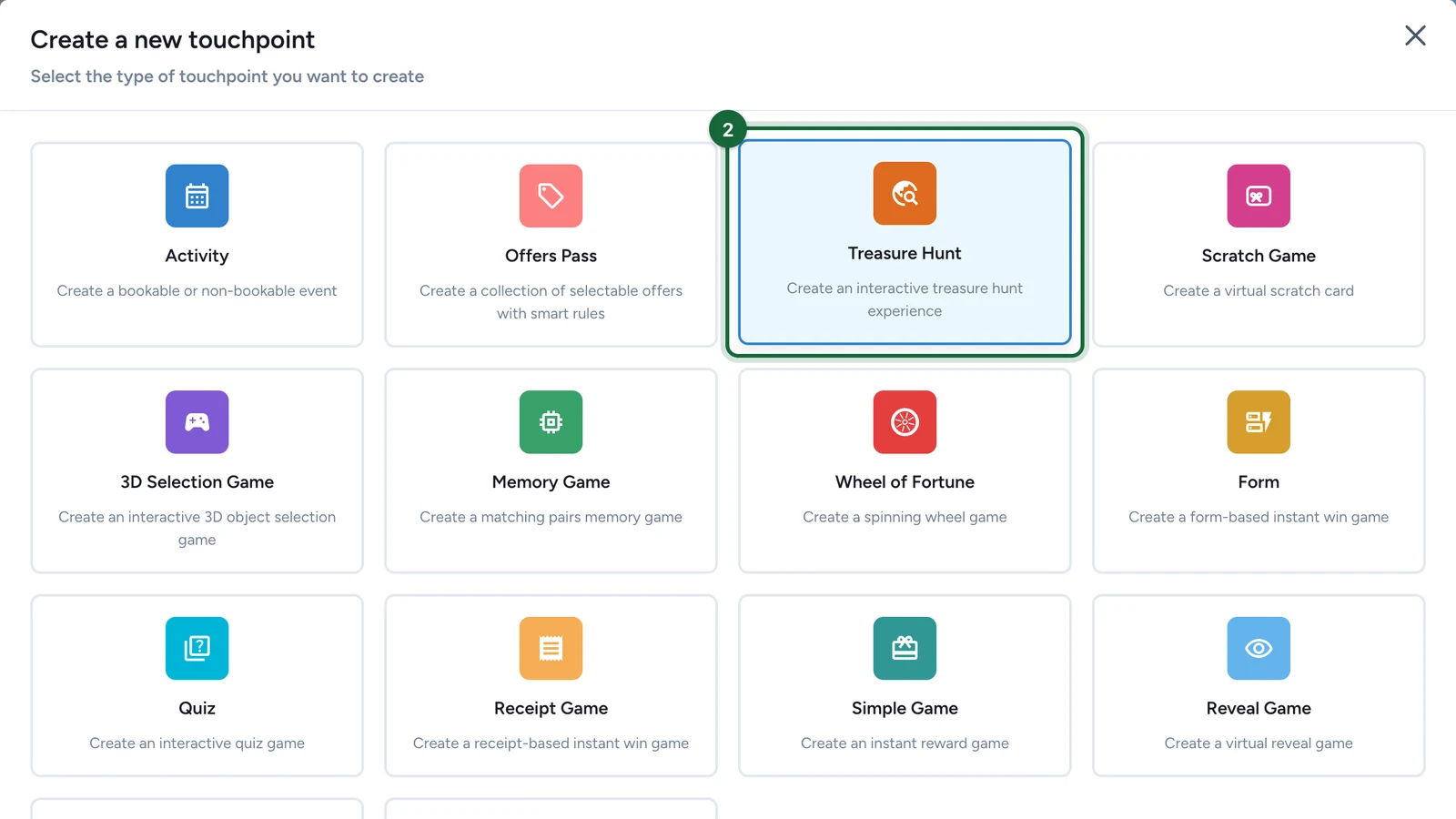1456x819 pixels.
Task: Choose the Form title
Action: pos(1259,482)
